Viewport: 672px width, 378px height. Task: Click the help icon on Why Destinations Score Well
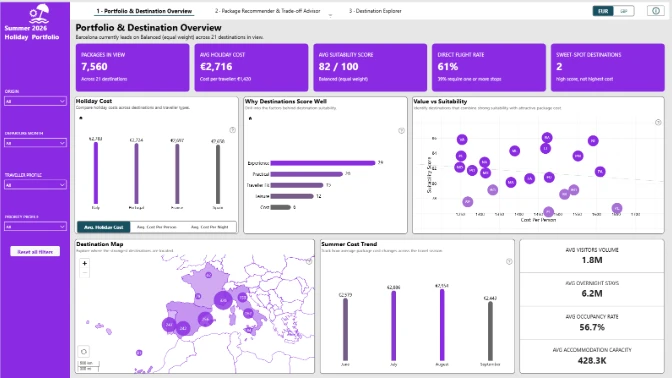tap(401, 131)
